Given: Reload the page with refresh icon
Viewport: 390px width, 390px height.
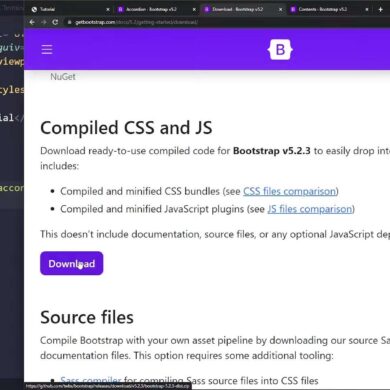Looking at the screenshot, I should pos(55,22).
